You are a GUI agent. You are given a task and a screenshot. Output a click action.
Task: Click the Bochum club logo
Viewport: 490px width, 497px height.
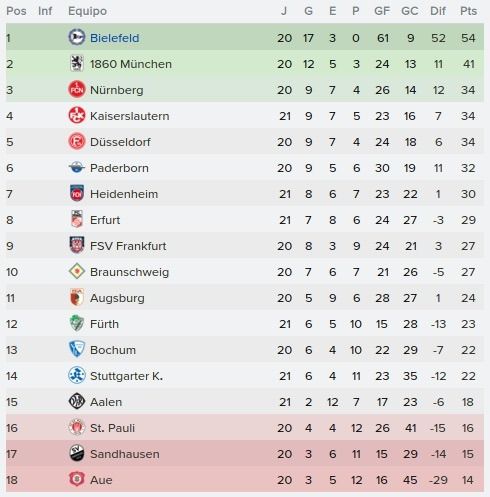pyautogui.click(x=77, y=349)
